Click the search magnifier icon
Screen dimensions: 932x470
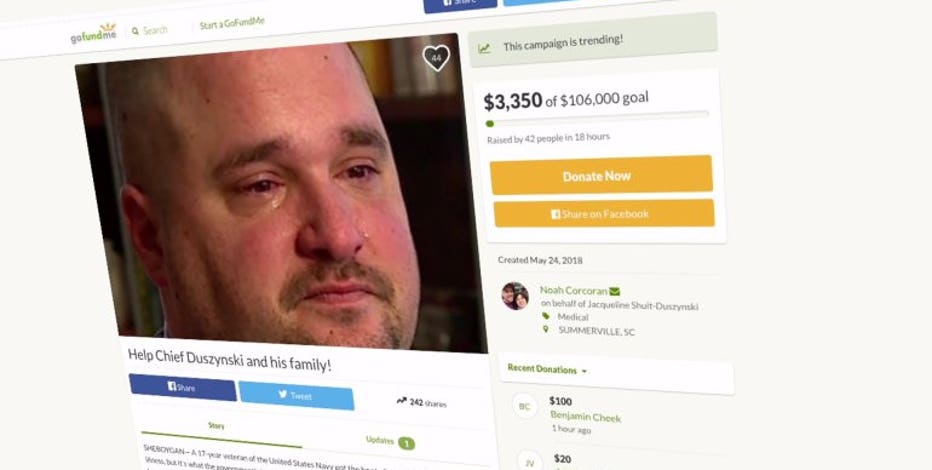136,30
